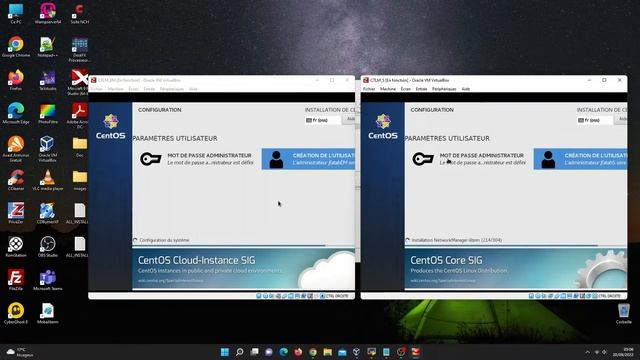Launch Firefox from the desktop
Image resolution: width=640 pixels, height=360 pixels.
click(16, 80)
